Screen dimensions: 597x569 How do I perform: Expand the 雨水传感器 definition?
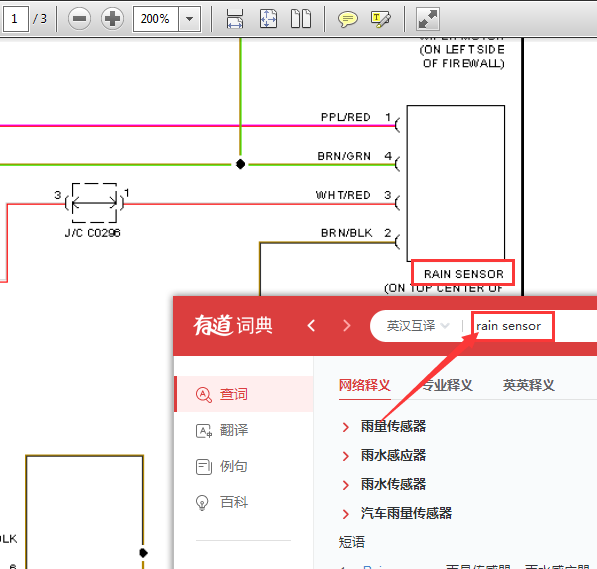(x=346, y=485)
